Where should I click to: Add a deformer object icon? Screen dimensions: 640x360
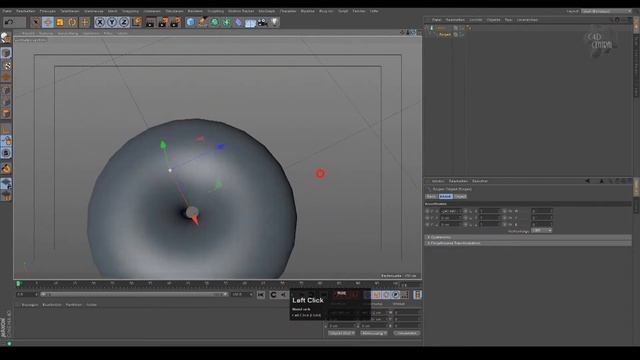238,22
